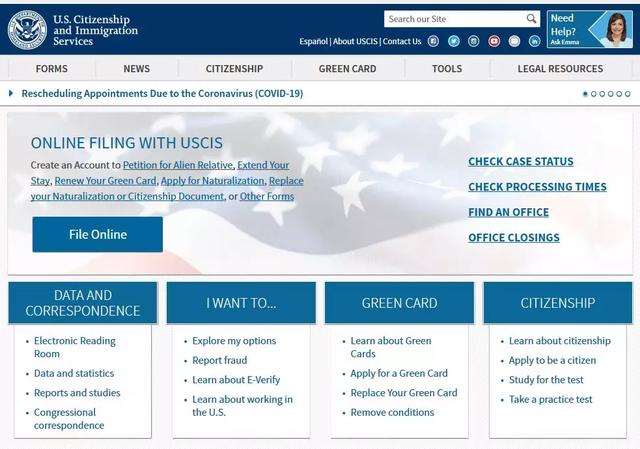This screenshot has width=640, height=449.
Task: Open the USCIS Instagram icon
Action: pos(473,41)
